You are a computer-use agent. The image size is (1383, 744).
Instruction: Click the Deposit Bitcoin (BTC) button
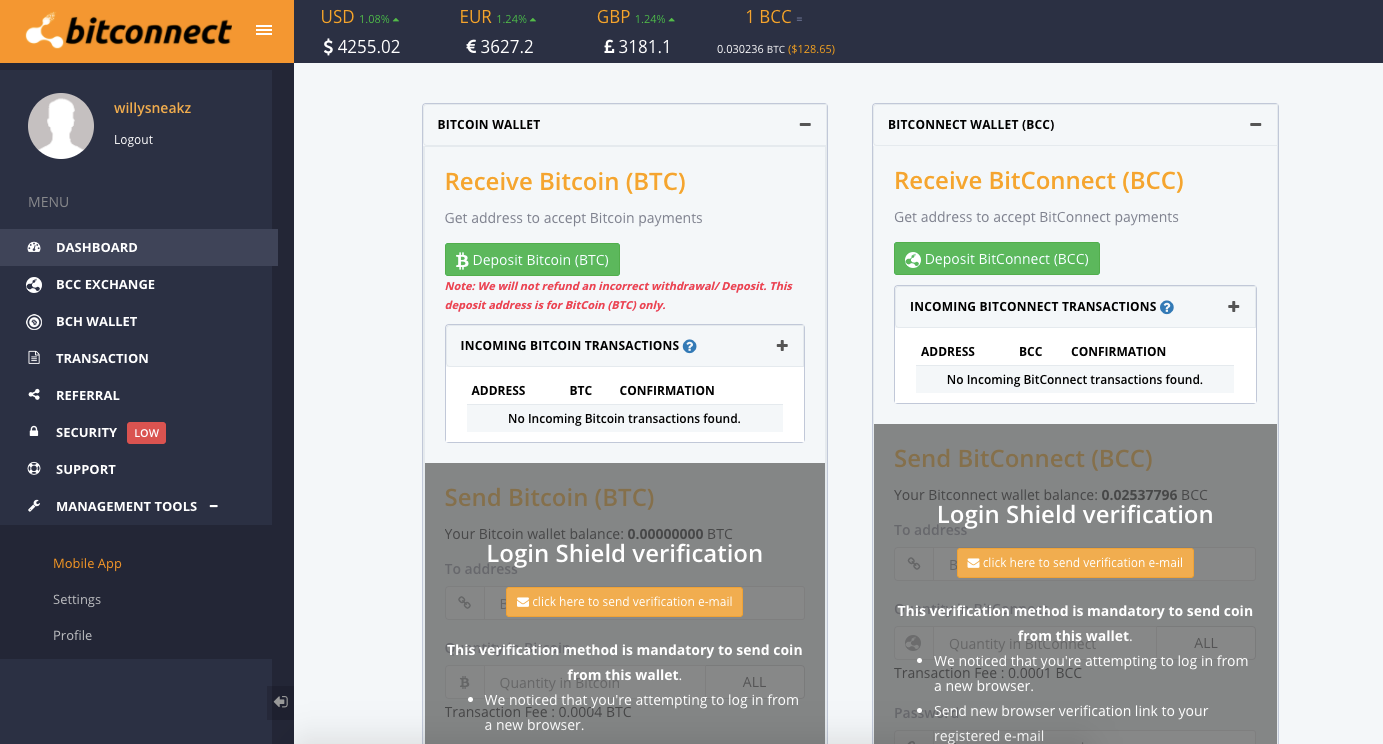click(x=532, y=260)
